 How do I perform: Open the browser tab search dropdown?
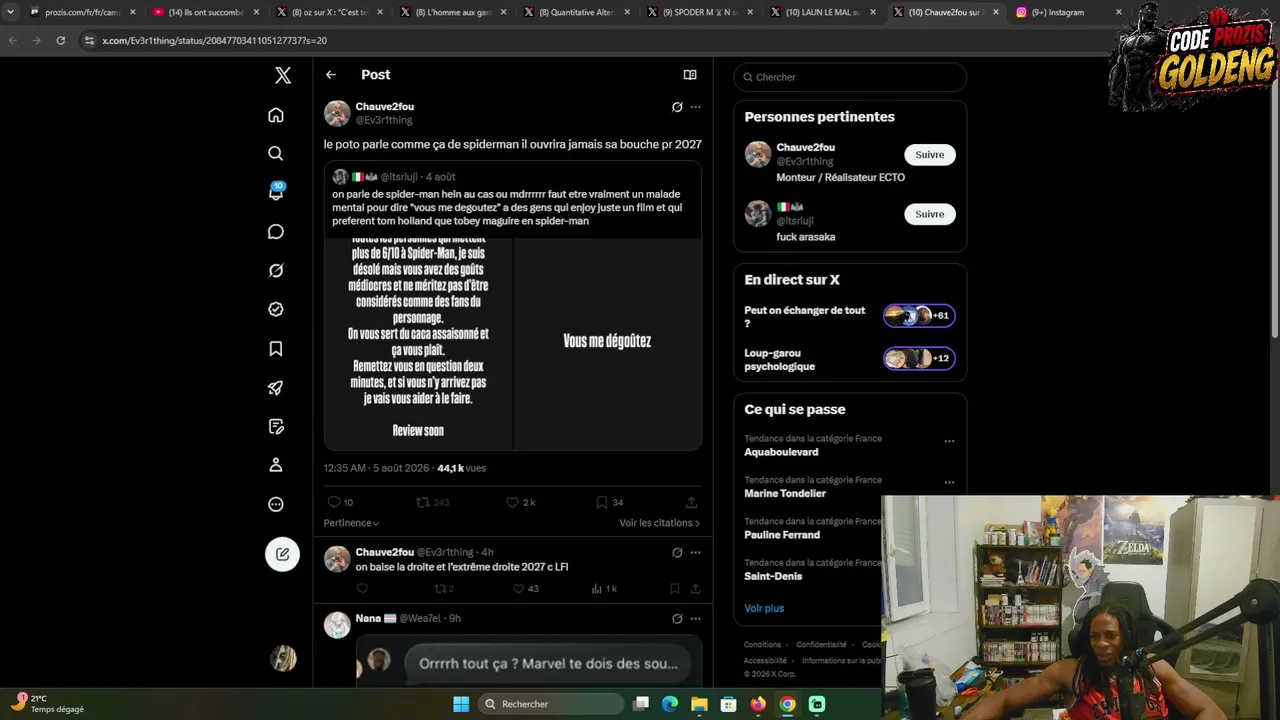tap(10, 12)
